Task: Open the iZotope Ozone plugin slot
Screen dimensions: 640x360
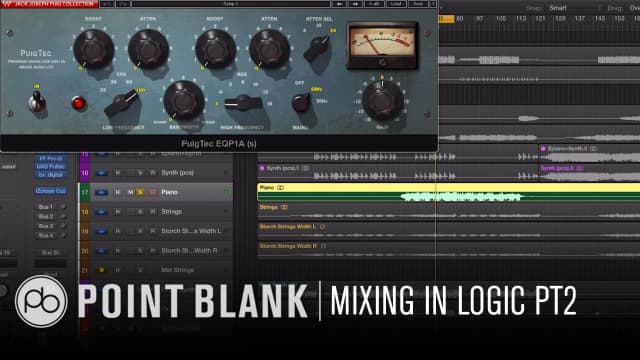Action: click(x=51, y=191)
